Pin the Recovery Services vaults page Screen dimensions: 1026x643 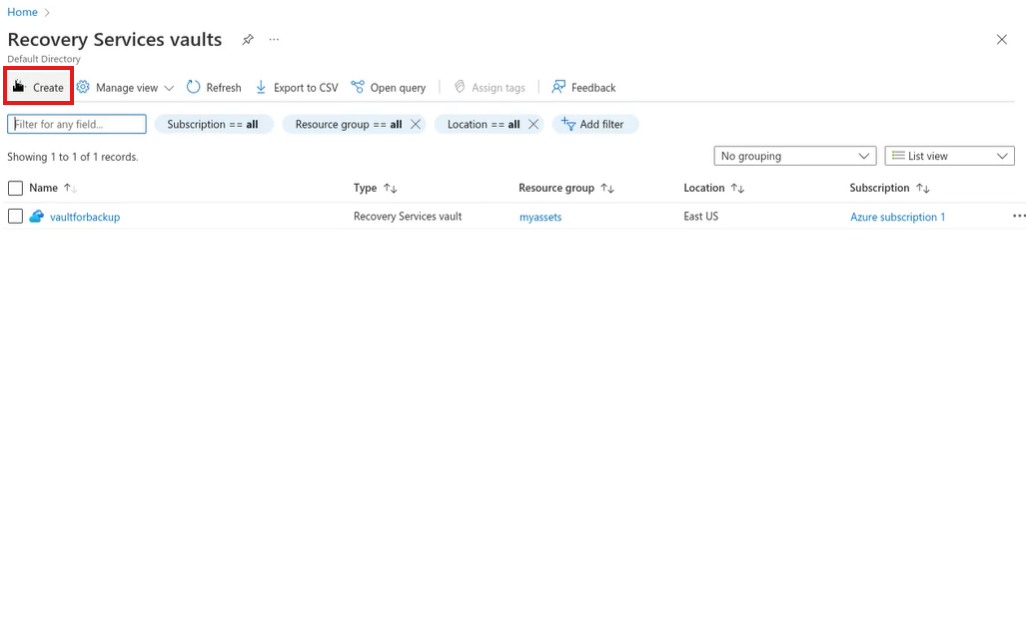pos(247,40)
